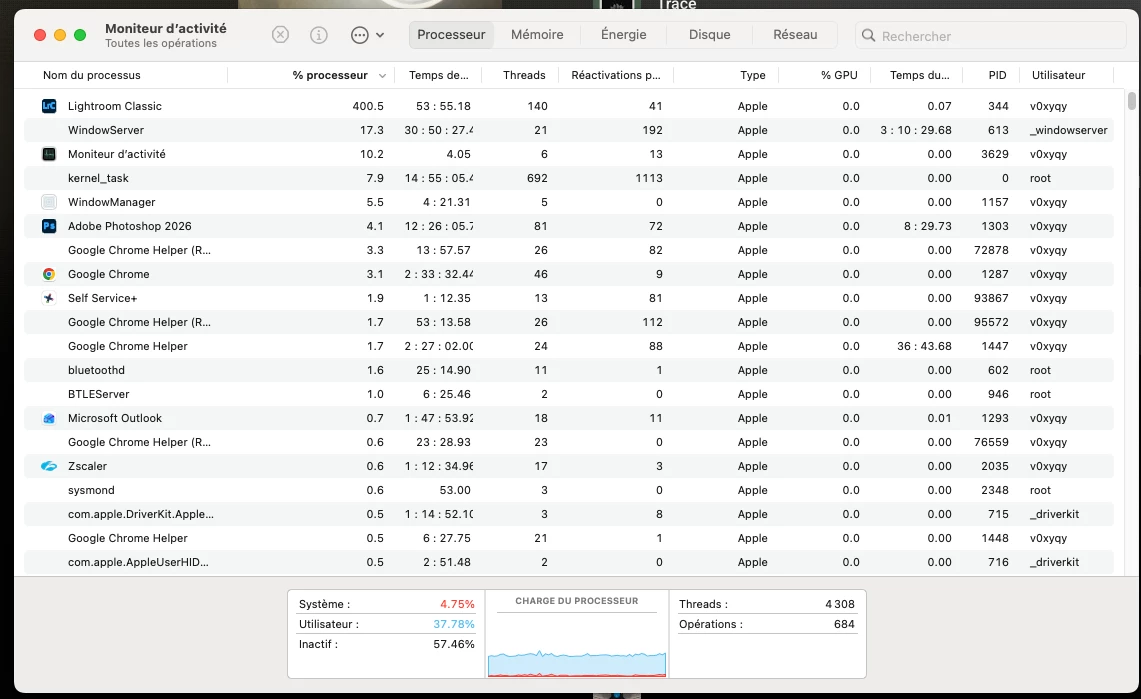Screen dimensions: 1141x699
Task: Click the _windowserver user cell
Action: [x=1068, y=129]
